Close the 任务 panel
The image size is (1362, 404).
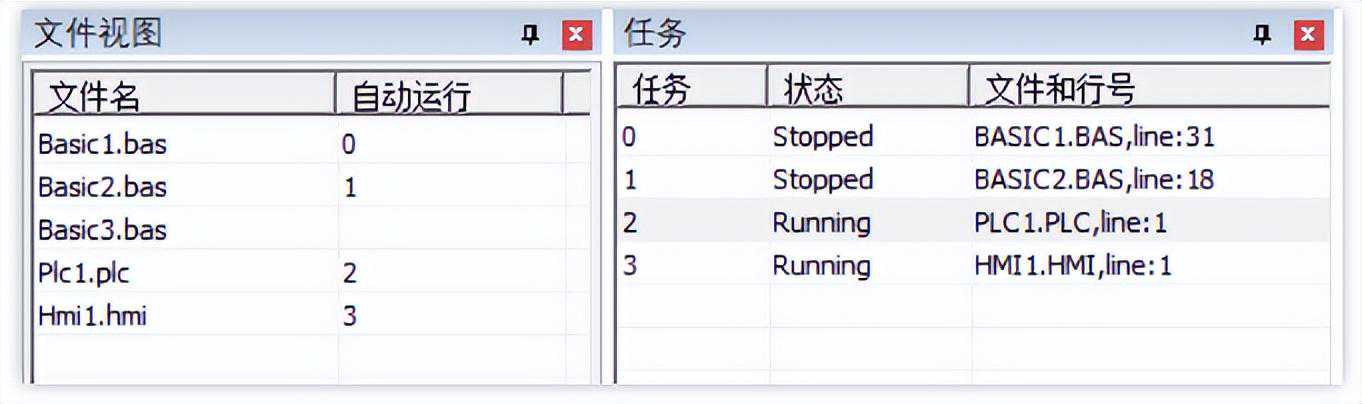1308,36
